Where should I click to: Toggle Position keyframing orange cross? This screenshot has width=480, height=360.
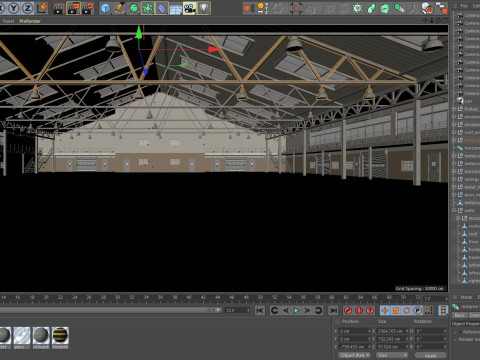(385, 310)
